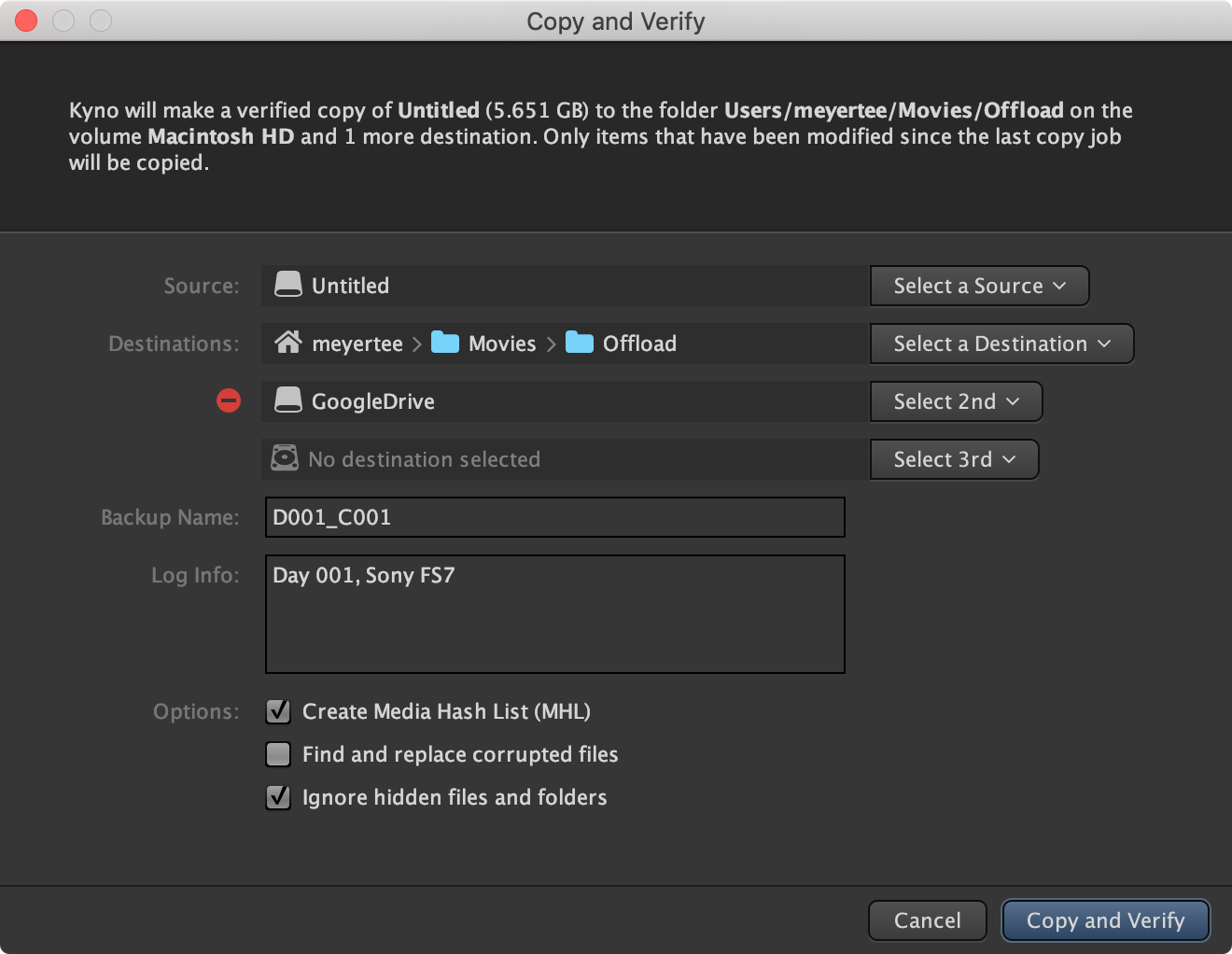Toggle Ignore hidden files and folders
The height and width of the screenshot is (954, 1232).
tap(278, 797)
